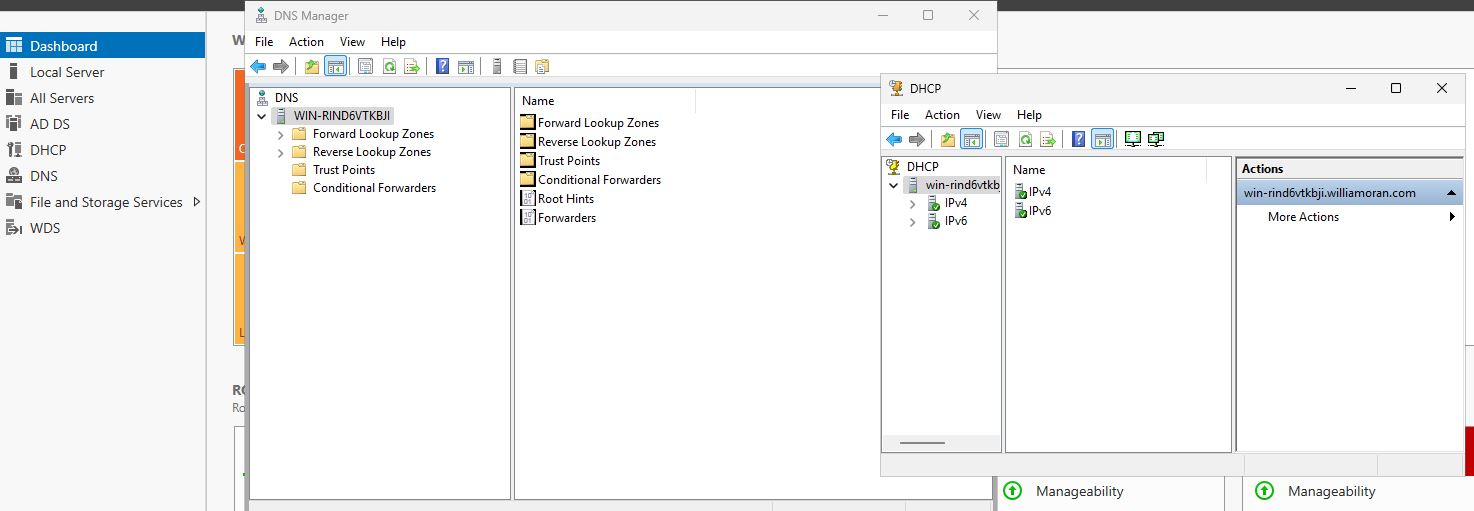Click the Forward arrow in DHCP toolbar

coord(916,139)
